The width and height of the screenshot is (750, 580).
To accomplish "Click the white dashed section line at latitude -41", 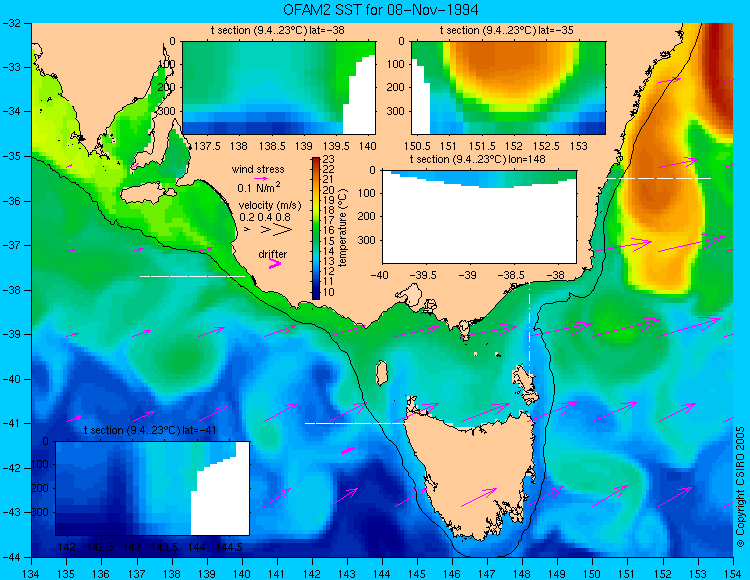I will coord(357,423).
